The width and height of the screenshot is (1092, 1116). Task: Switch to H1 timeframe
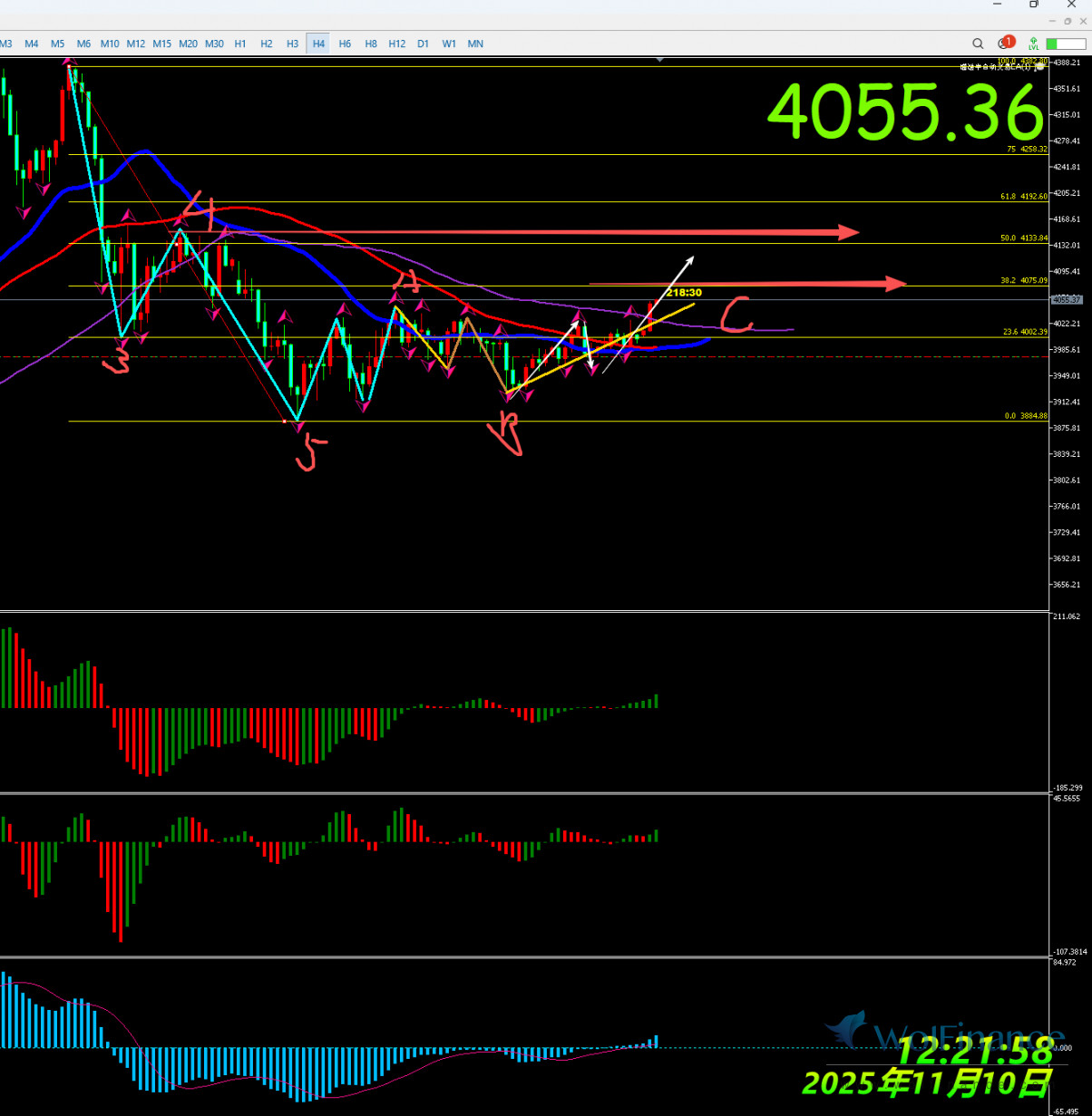click(240, 44)
